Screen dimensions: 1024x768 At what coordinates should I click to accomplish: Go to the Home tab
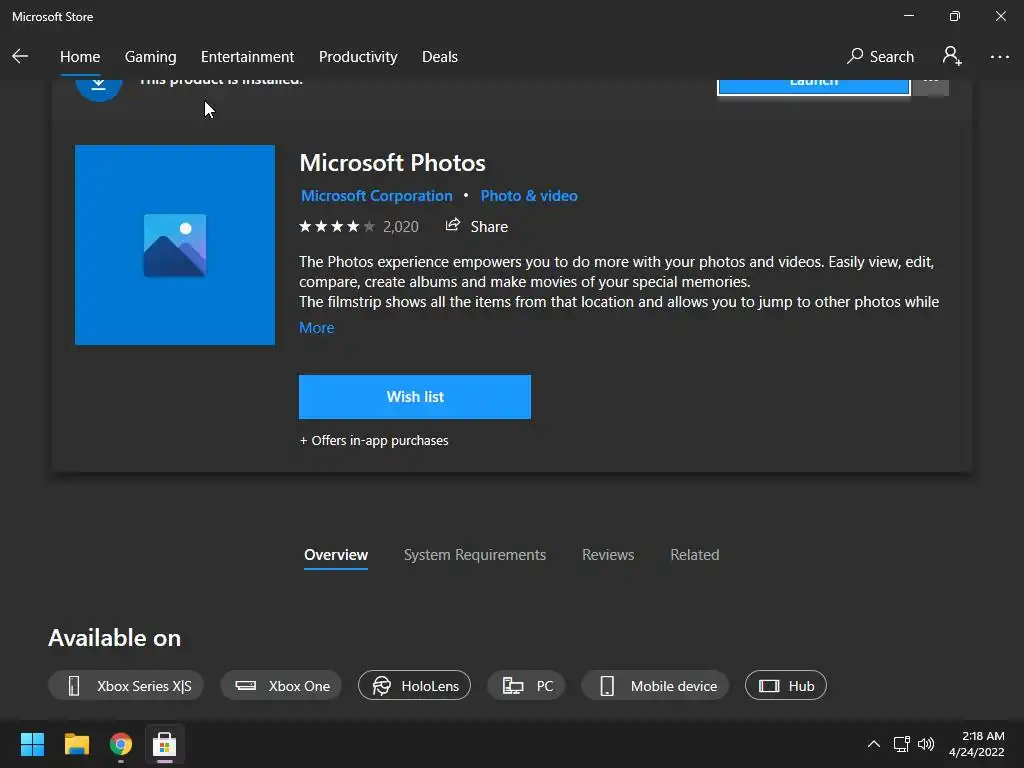click(80, 57)
